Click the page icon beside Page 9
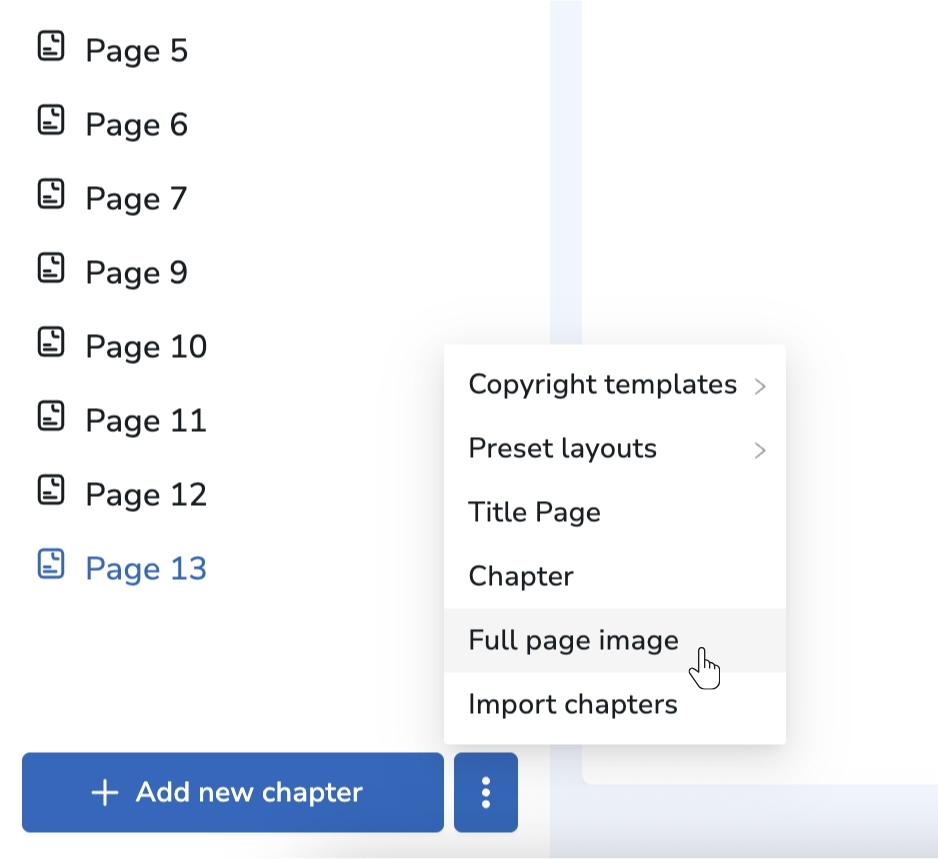 pyautogui.click(x=51, y=269)
